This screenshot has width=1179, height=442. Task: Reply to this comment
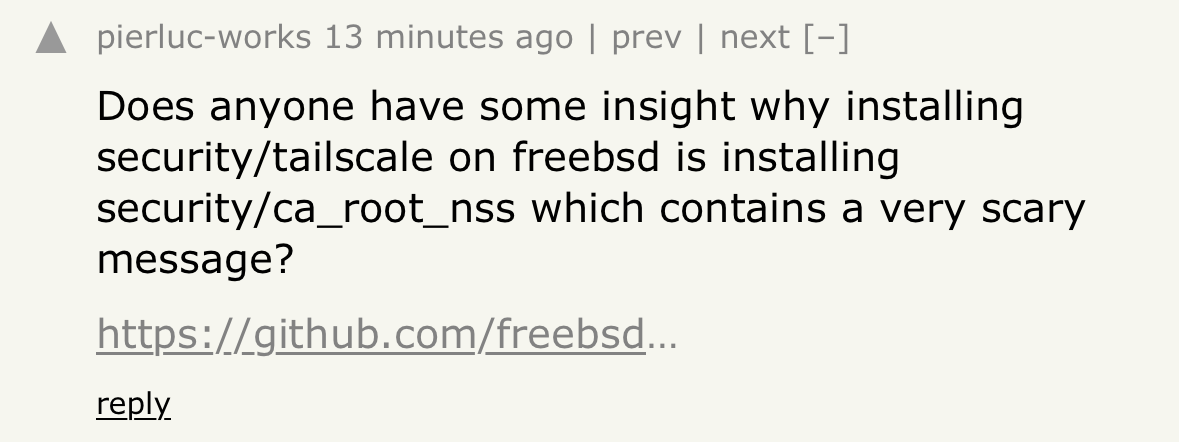tap(134, 404)
